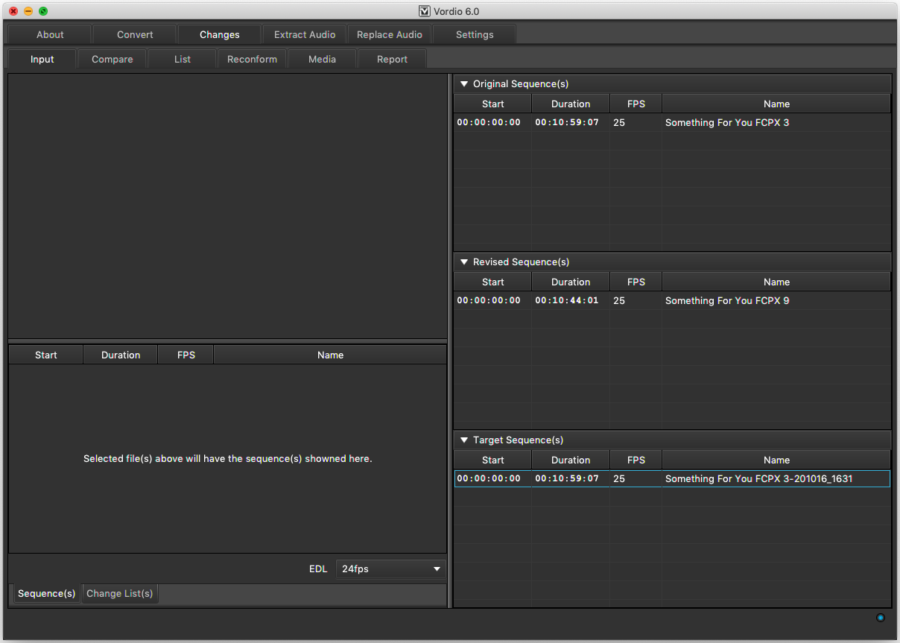This screenshot has width=900, height=643.
Task: Open the Reconform sub-tab
Action: 252,59
